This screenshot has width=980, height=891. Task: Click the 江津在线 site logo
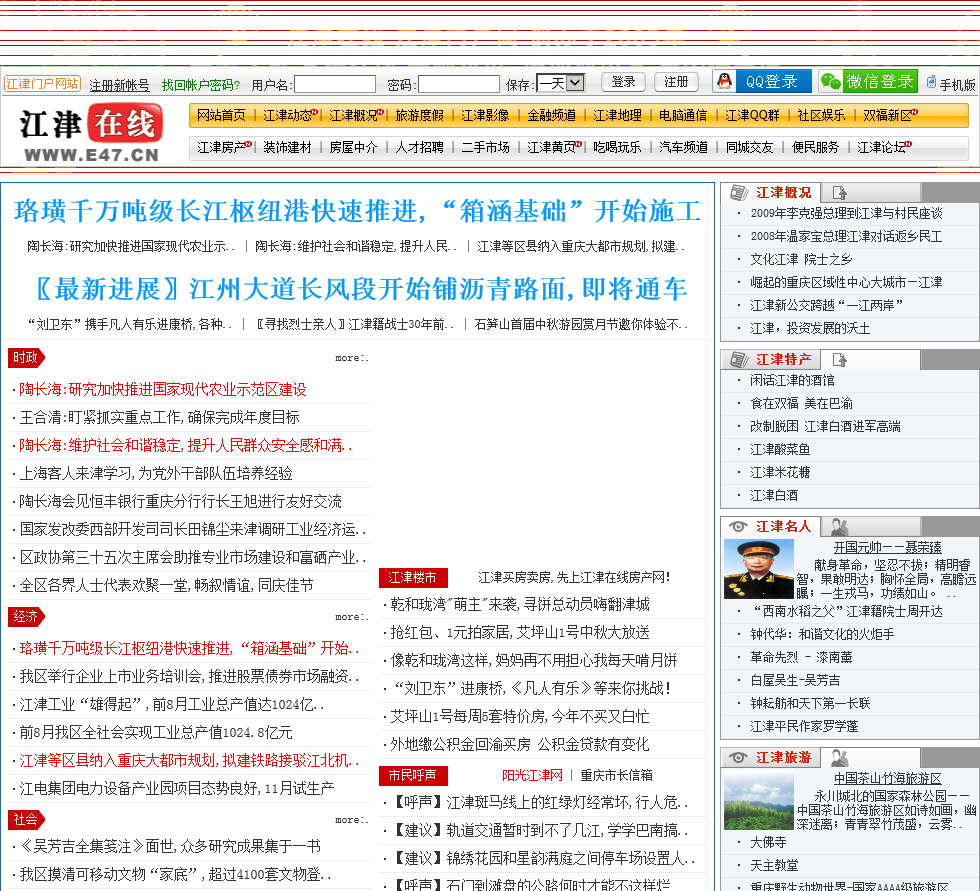point(91,134)
